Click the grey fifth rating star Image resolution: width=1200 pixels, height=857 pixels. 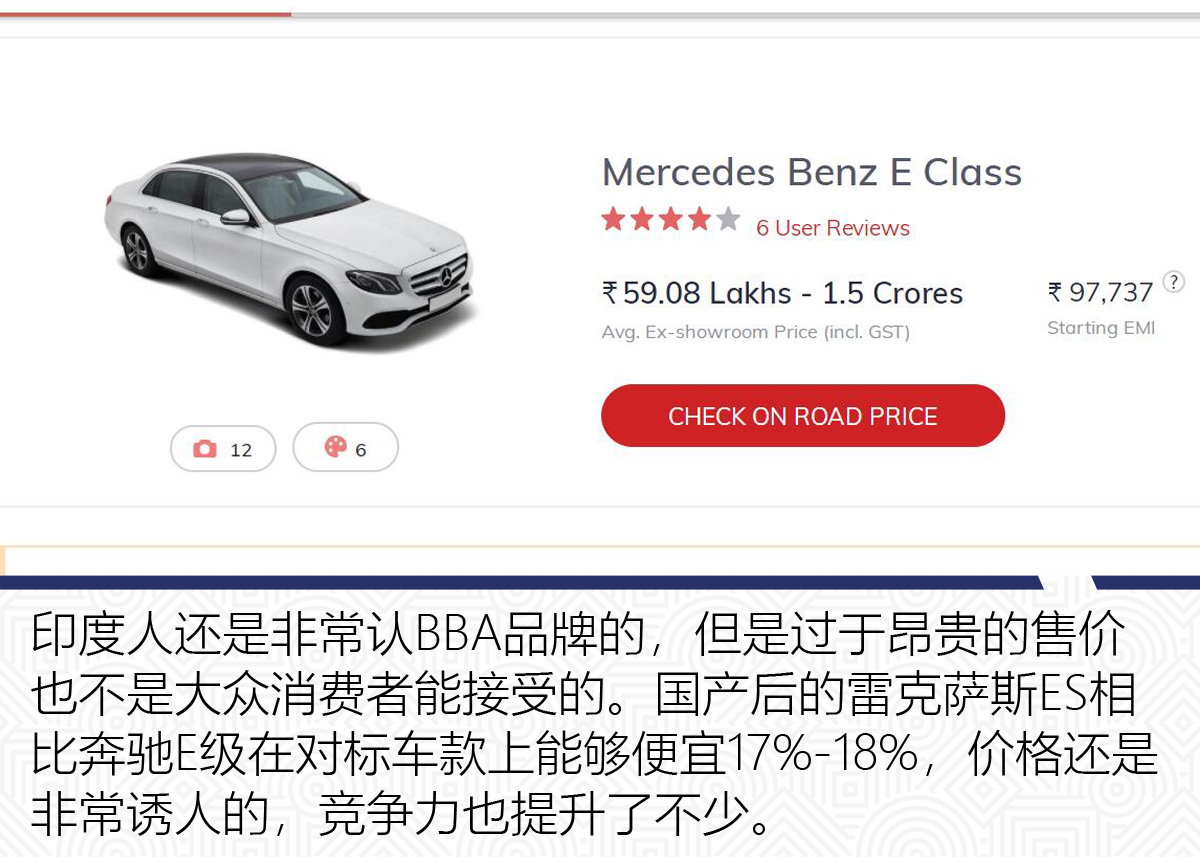tap(729, 219)
